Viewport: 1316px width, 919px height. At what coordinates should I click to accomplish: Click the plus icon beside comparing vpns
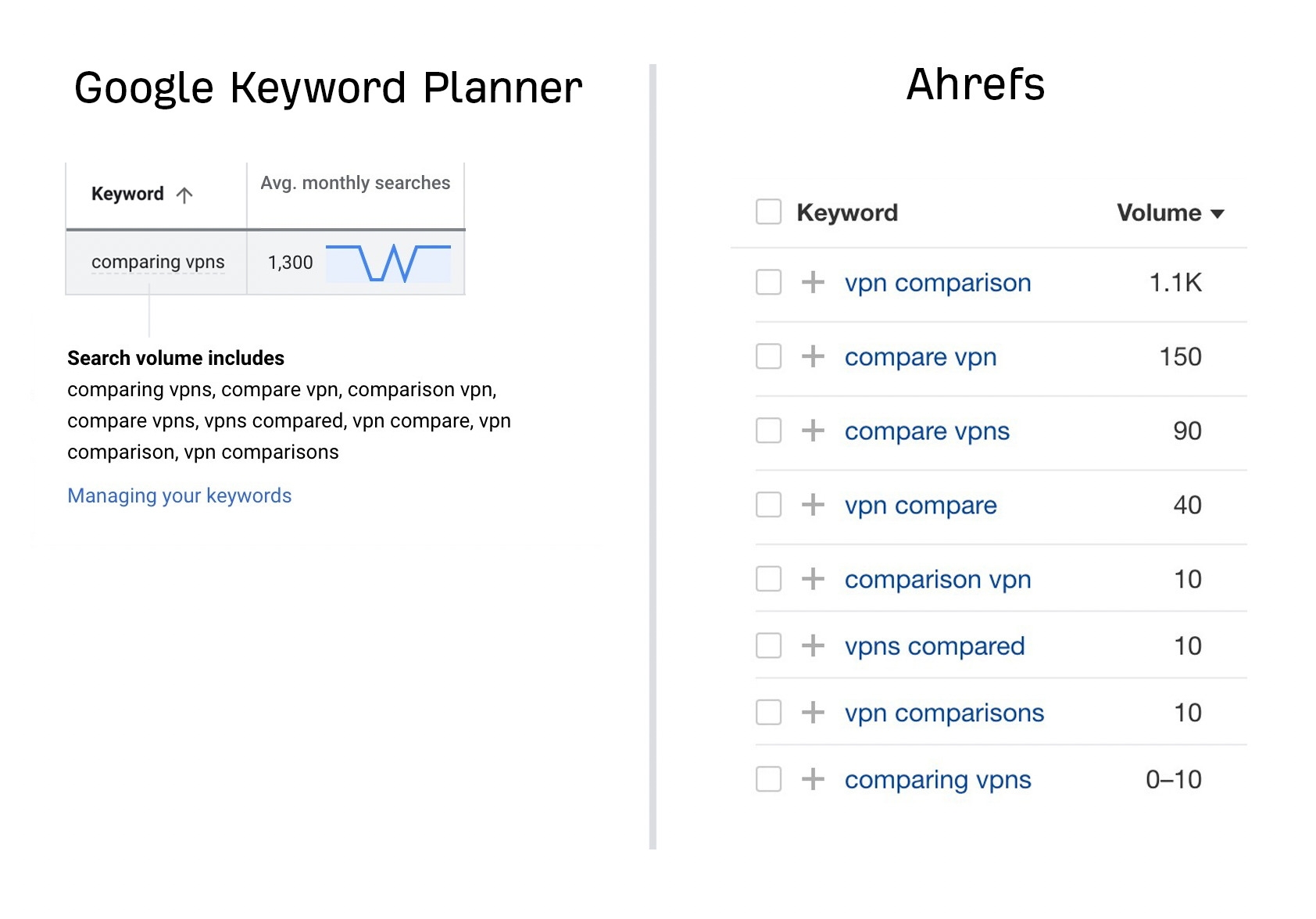(x=815, y=779)
